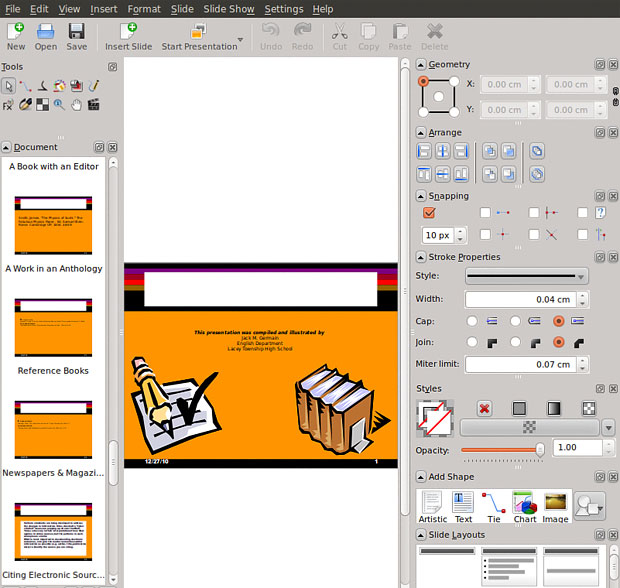Image resolution: width=620 pixels, height=588 pixels.
Task: Choose the gradient fill style button
Action: [554, 408]
